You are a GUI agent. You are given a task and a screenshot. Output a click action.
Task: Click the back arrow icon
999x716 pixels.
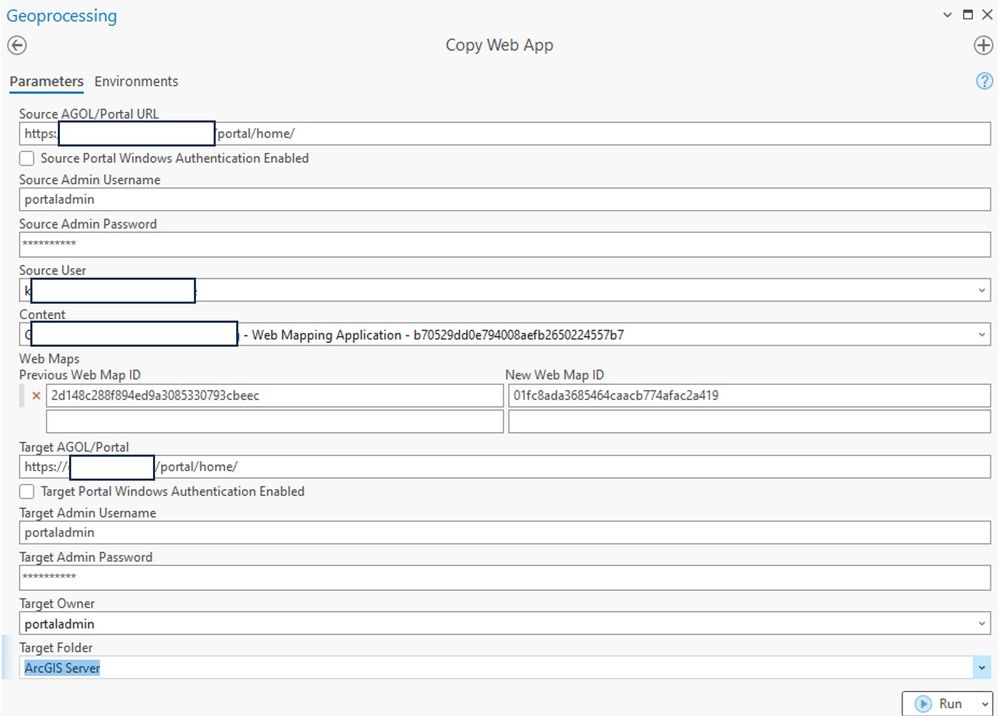(x=17, y=46)
